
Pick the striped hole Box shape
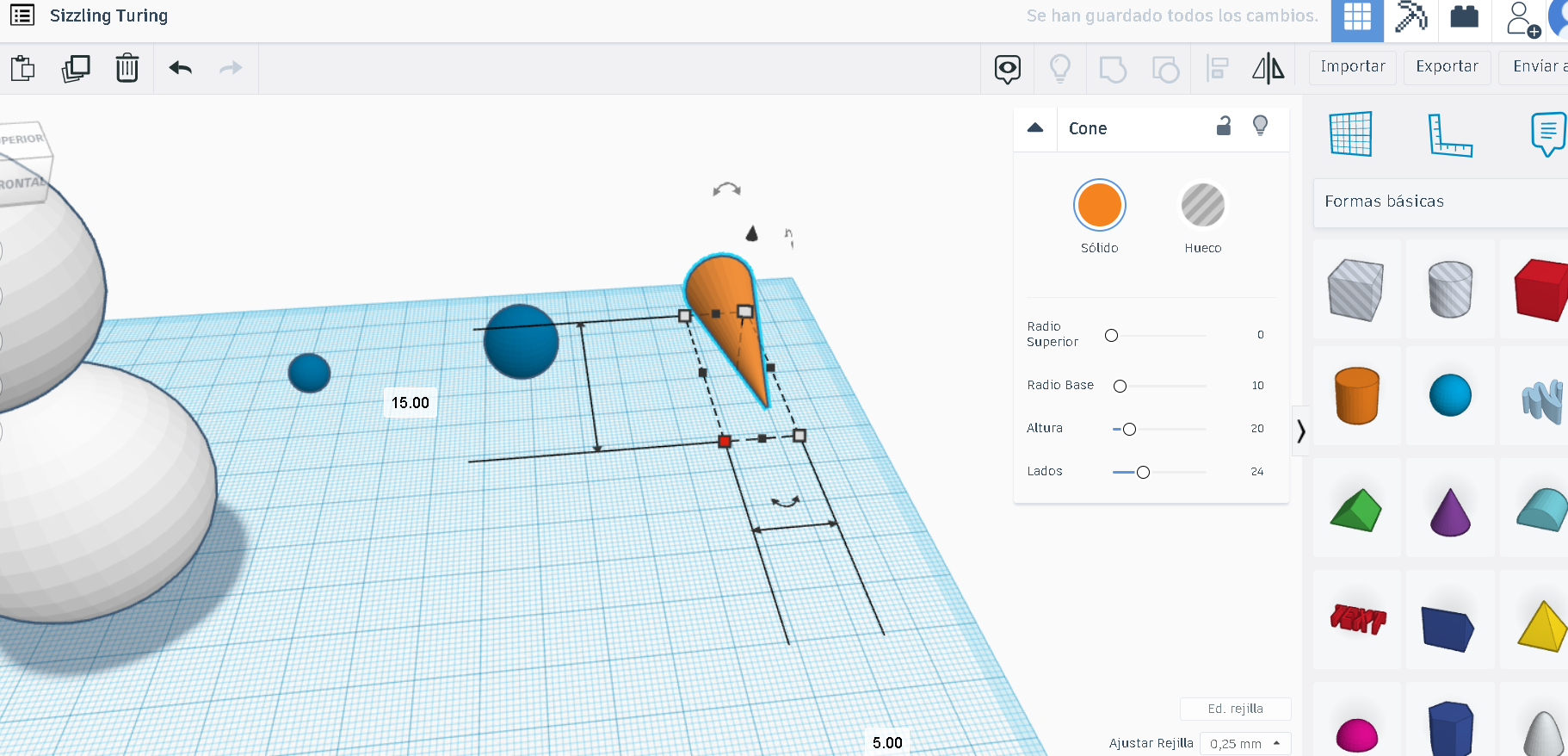1356,290
